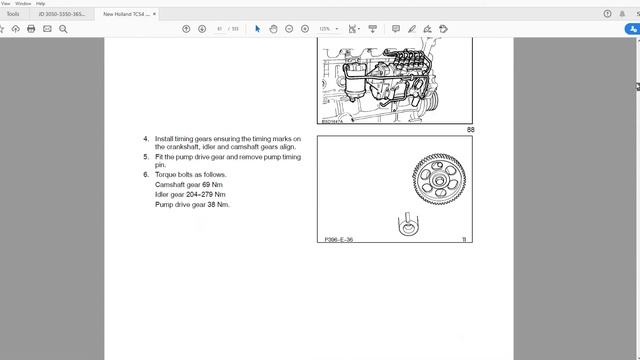Screen dimensions: 640x360
Task: Click the text 'Pump drive gear 38 Nm.'
Action: pyautogui.click(x=192, y=204)
